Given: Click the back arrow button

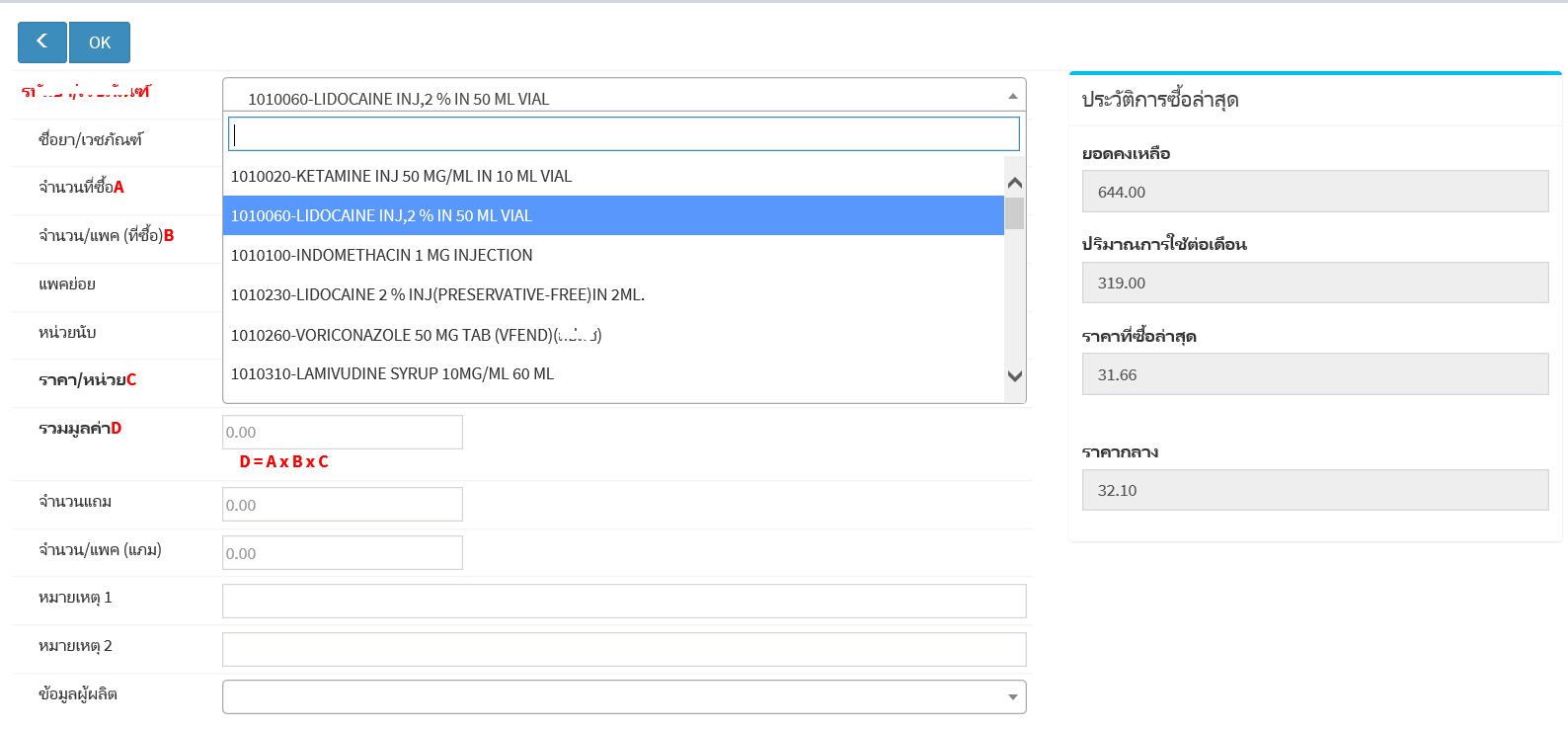Looking at the screenshot, I should (x=42, y=42).
